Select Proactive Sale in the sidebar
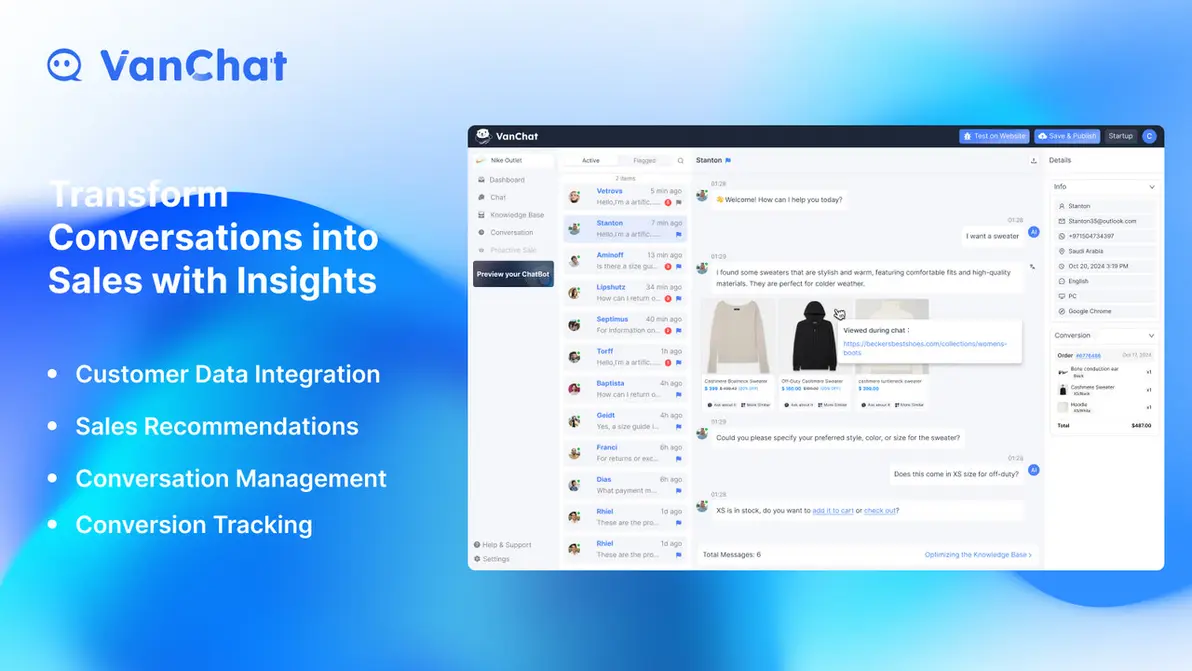The width and height of the screenshot is (1192, 671). 513,250
